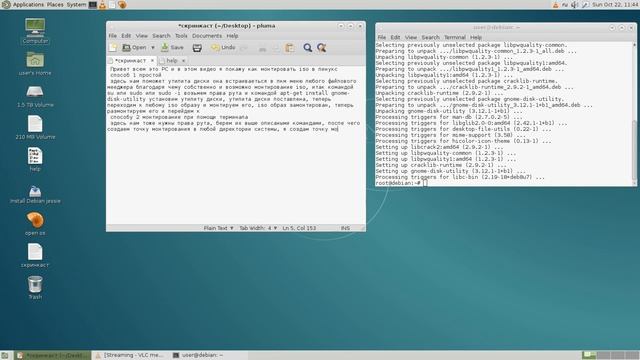
Task: Click the Trash desktop icon
Action: click(x=35, y=287)
